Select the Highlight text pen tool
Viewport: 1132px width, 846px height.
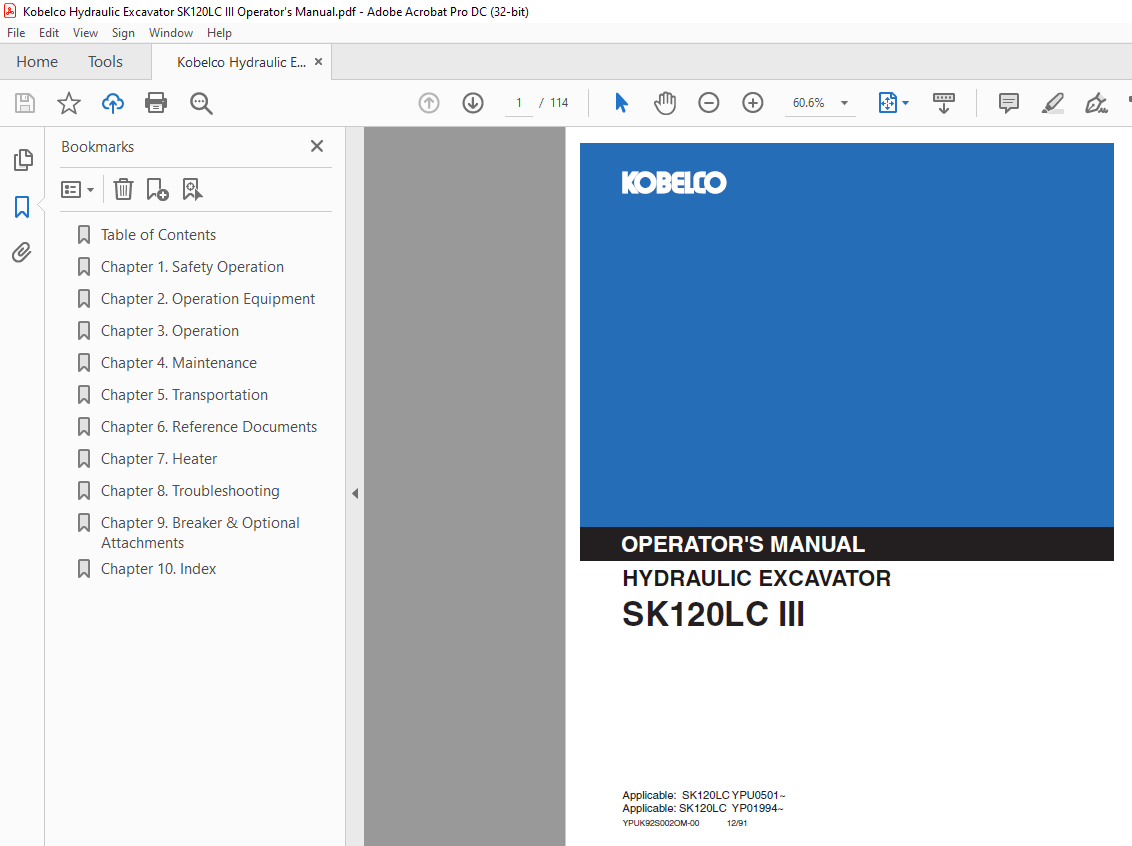(x=1053, y=103)
